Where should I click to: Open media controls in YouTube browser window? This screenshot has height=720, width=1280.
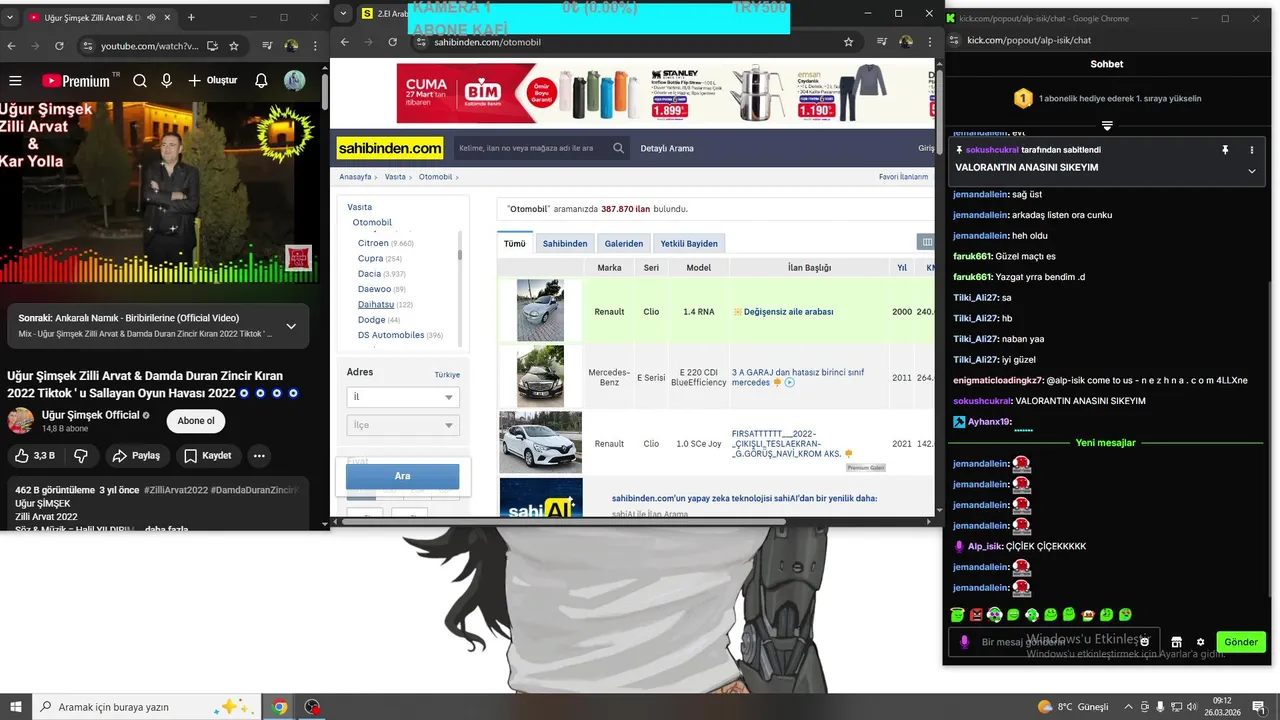click(267, 46)
